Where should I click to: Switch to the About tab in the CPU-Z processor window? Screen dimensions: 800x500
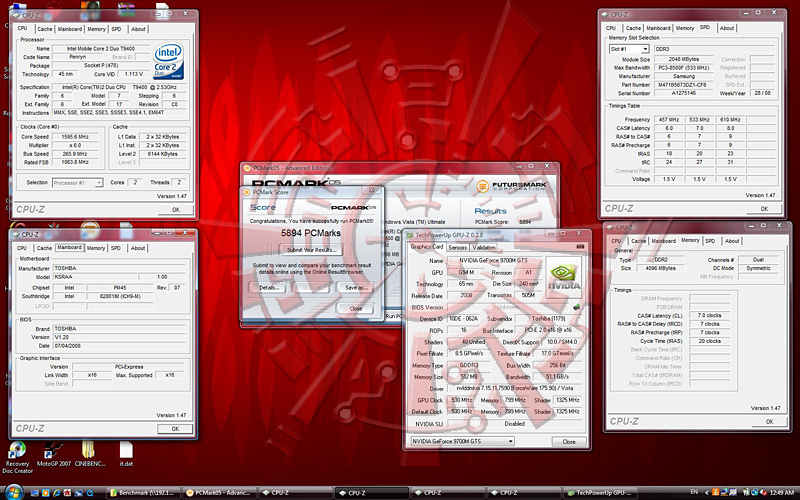pyautogui.click(x=138, y=29)
